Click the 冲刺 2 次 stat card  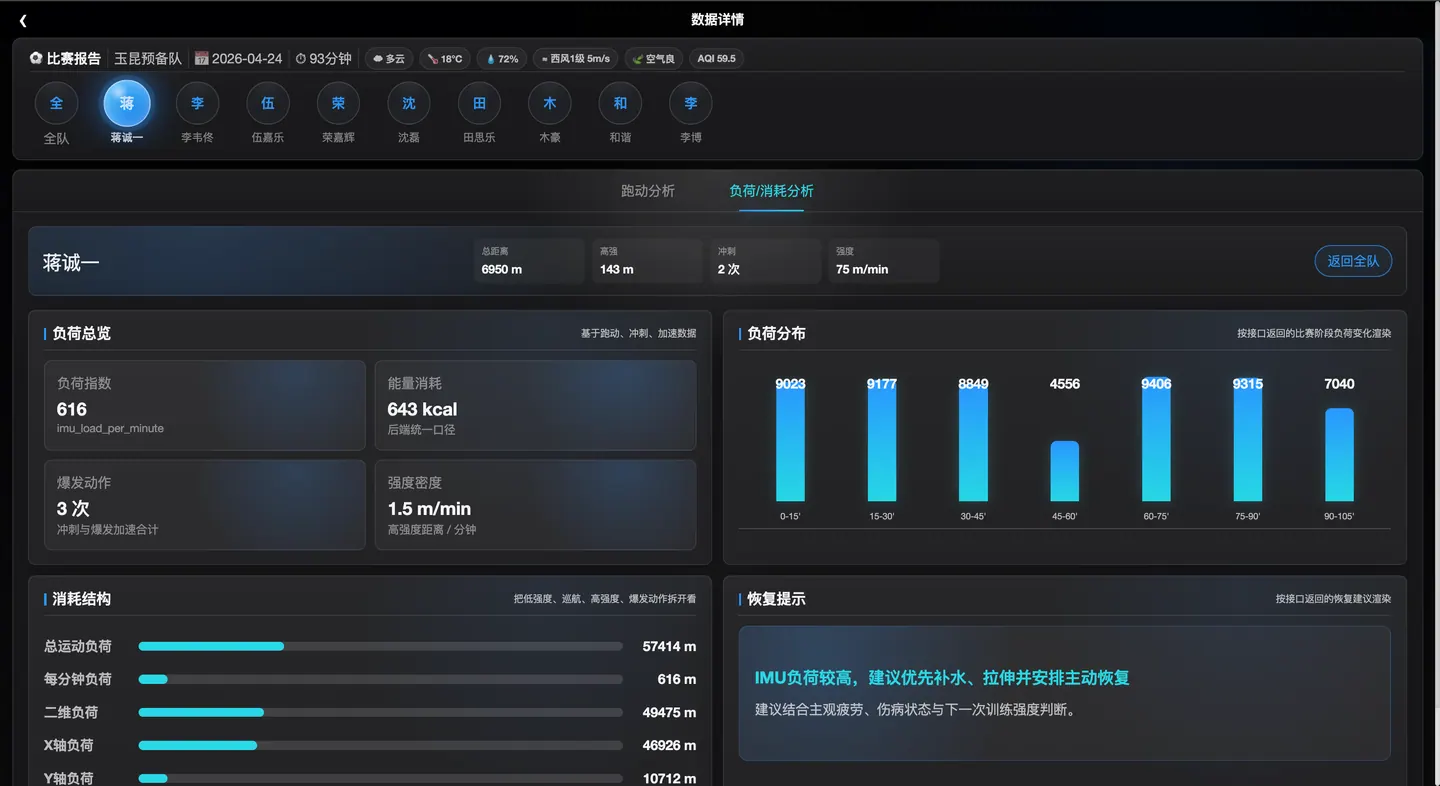click(x=765, y=261)
